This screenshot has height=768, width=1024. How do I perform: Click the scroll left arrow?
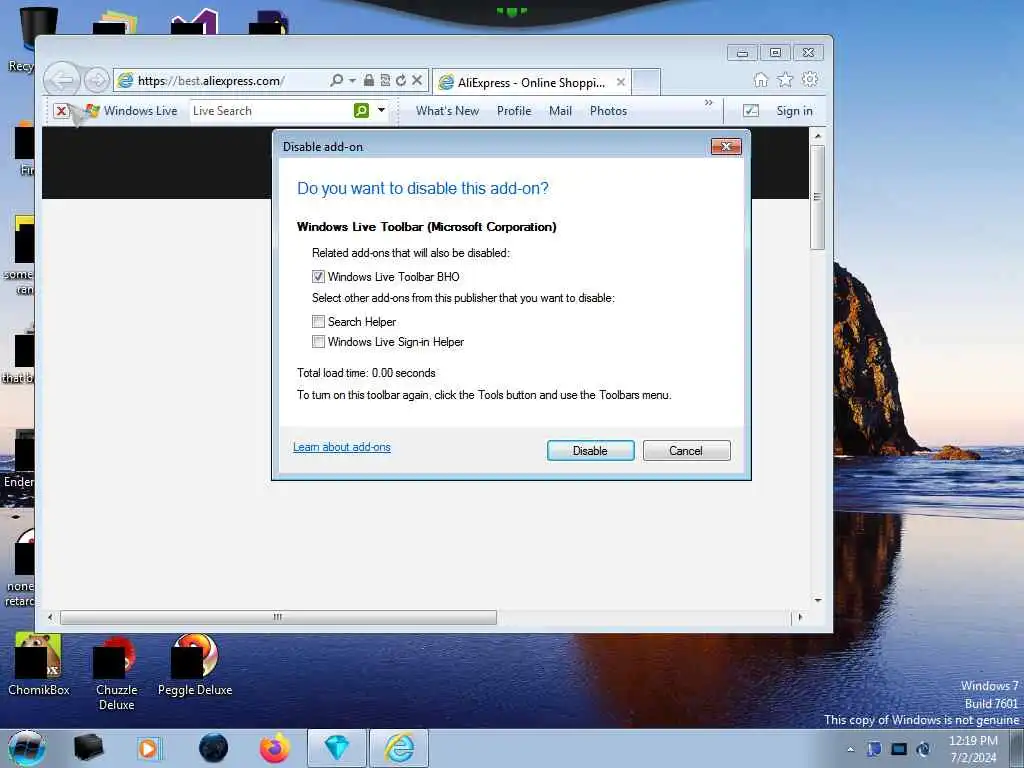(50, 616)
